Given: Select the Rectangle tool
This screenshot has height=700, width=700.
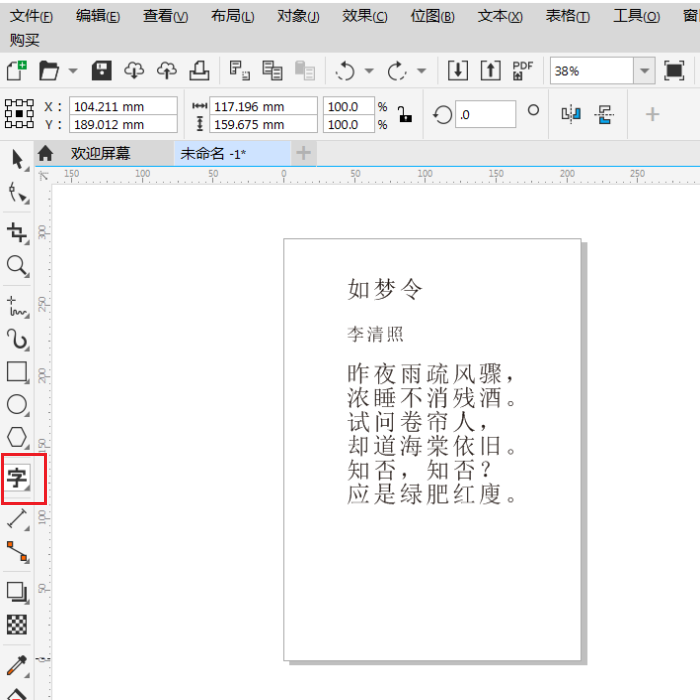Looking at the screenshot, I should [x=18, y=372].
